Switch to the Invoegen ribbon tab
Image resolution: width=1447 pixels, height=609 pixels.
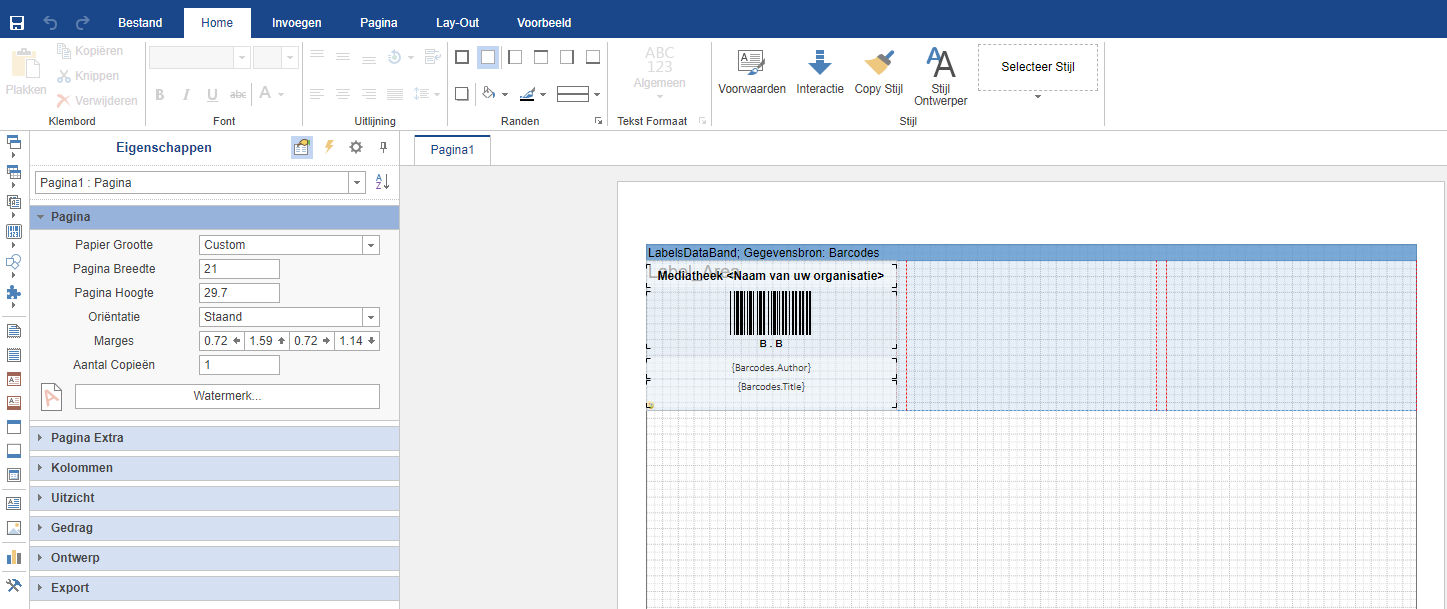(296, 22)
